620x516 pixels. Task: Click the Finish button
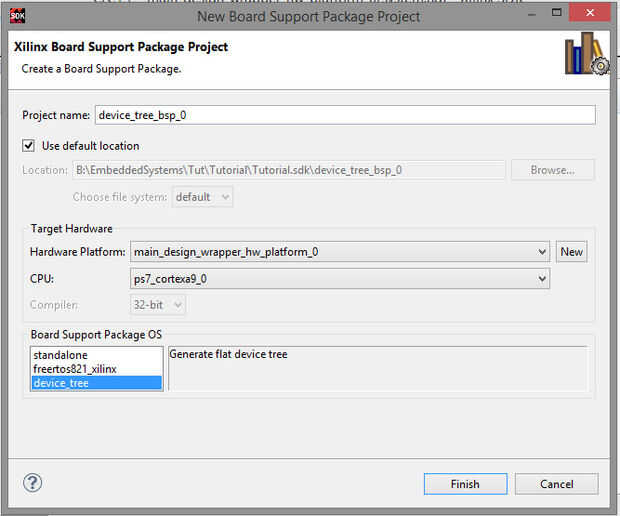tap(465, 484)
